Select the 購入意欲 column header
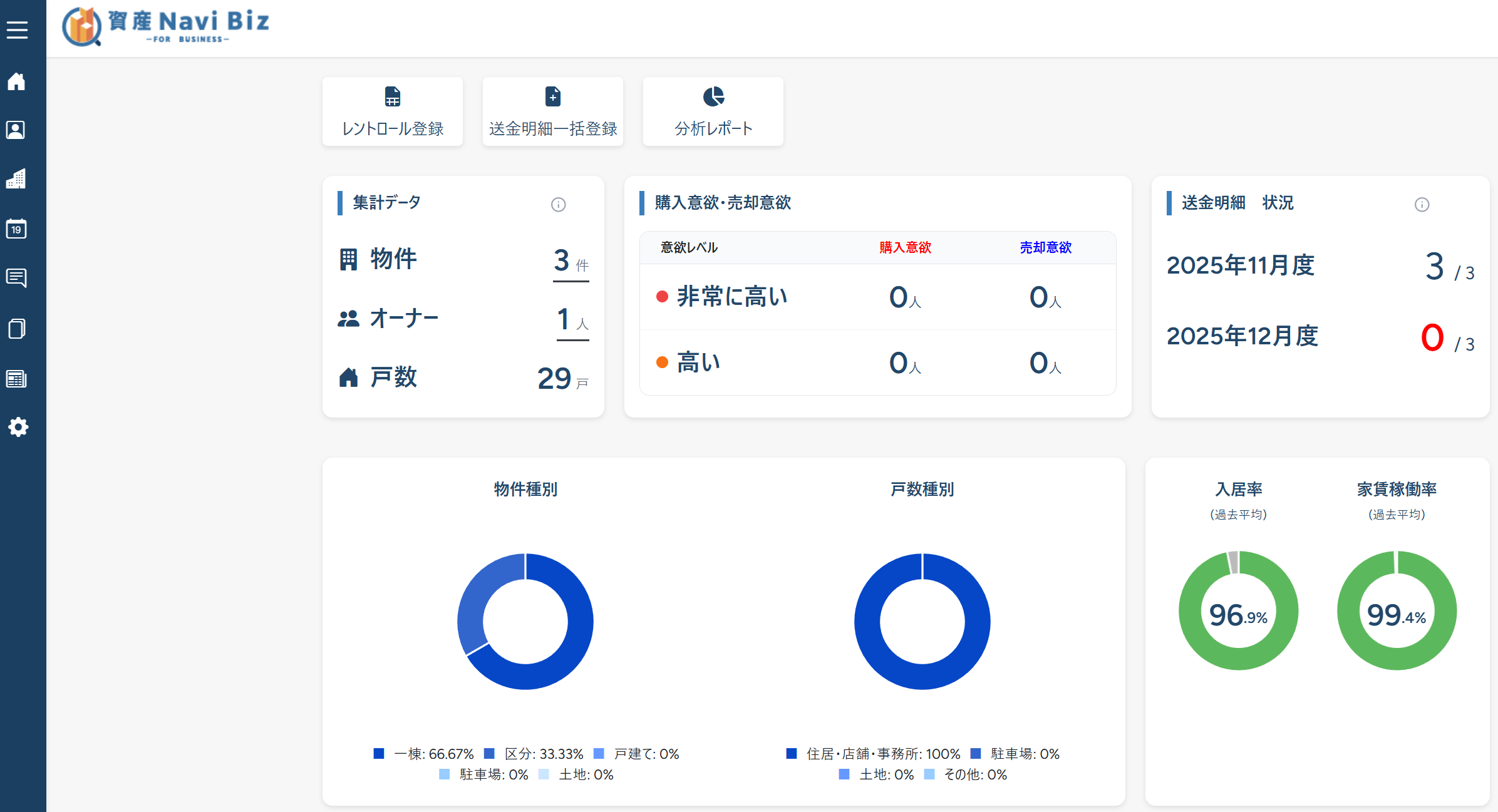1498x812 pixels. tap(905, 247)
